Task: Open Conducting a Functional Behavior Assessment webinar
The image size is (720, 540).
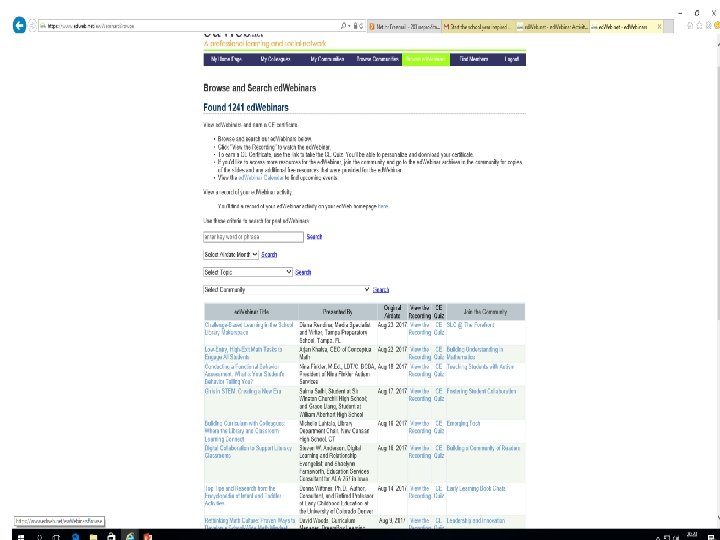Action: (x=244, y=374)
